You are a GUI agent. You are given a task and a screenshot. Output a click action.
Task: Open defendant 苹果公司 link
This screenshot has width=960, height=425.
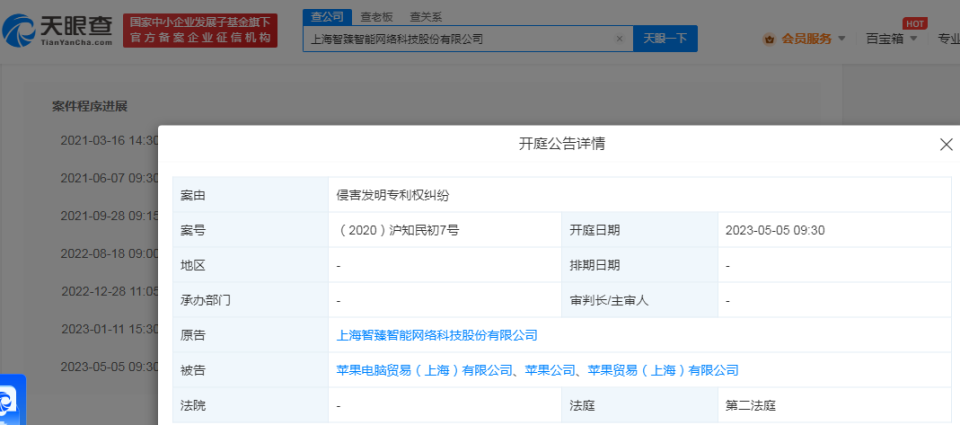[x=551, y=370]
